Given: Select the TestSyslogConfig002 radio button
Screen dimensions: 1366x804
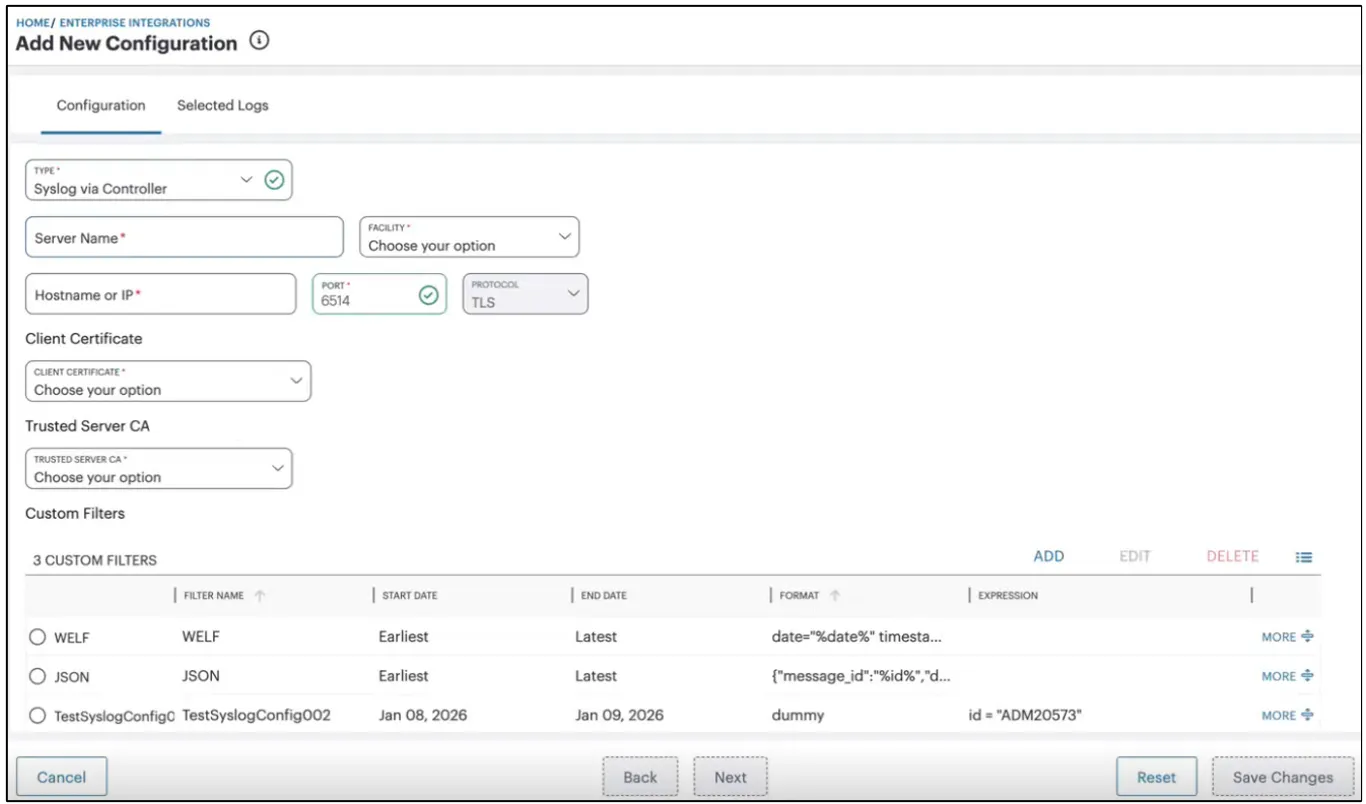Looking at the screenshot, I should pos(38,715).
